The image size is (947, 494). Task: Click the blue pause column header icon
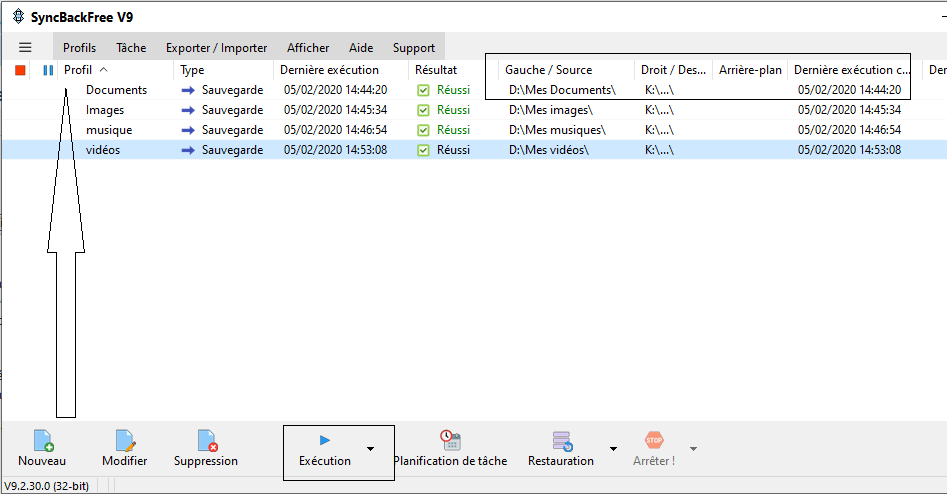click(x=48, y=70)
